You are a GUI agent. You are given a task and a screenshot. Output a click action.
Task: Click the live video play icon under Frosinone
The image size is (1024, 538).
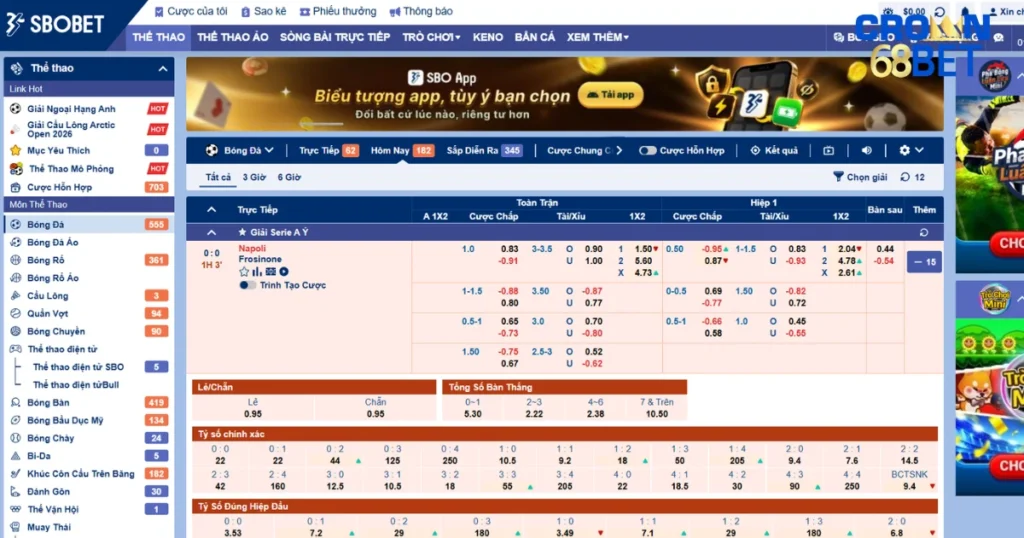pos(284,272)
